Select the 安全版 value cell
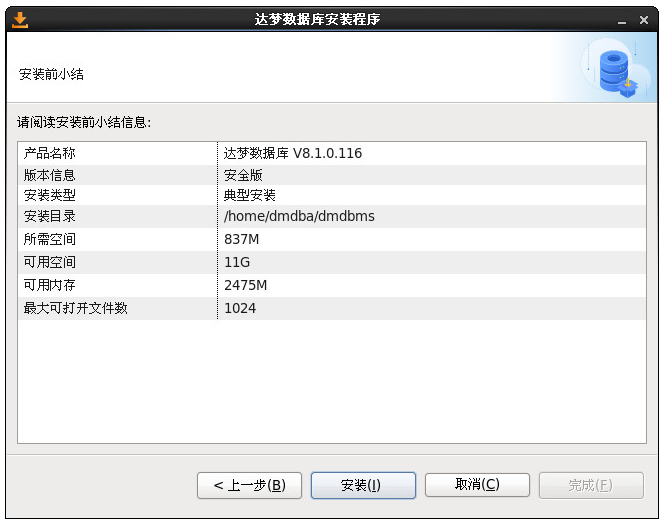Viewport: 664px width, 523px height. click(243, 175)
